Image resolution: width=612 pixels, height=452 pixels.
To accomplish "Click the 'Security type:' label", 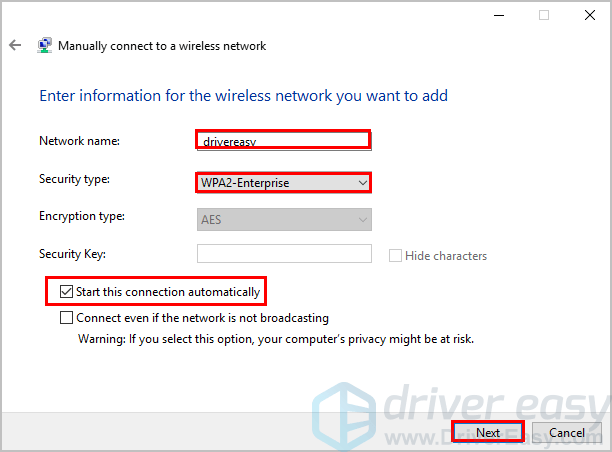I will [75, 179].
